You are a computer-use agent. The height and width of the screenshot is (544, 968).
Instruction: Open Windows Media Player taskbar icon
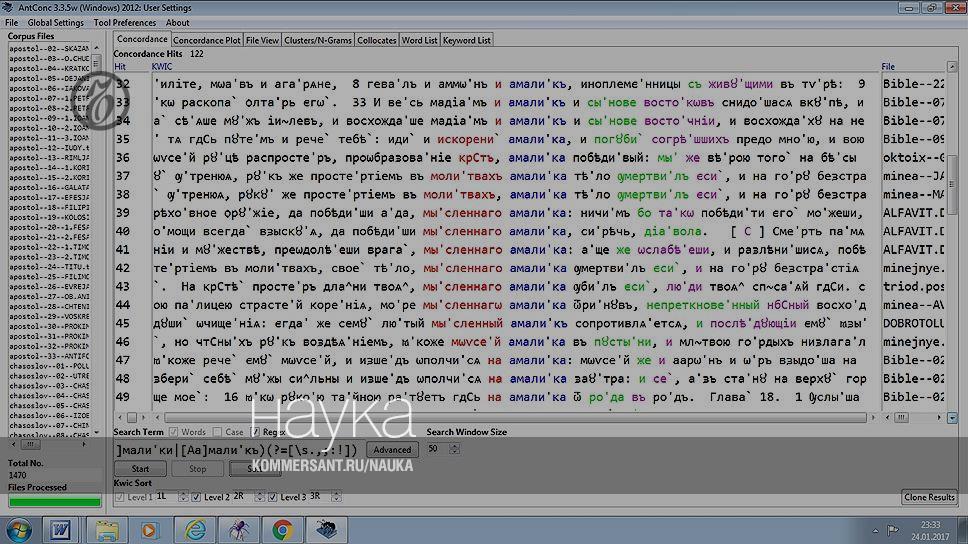(x=149, y=528)
